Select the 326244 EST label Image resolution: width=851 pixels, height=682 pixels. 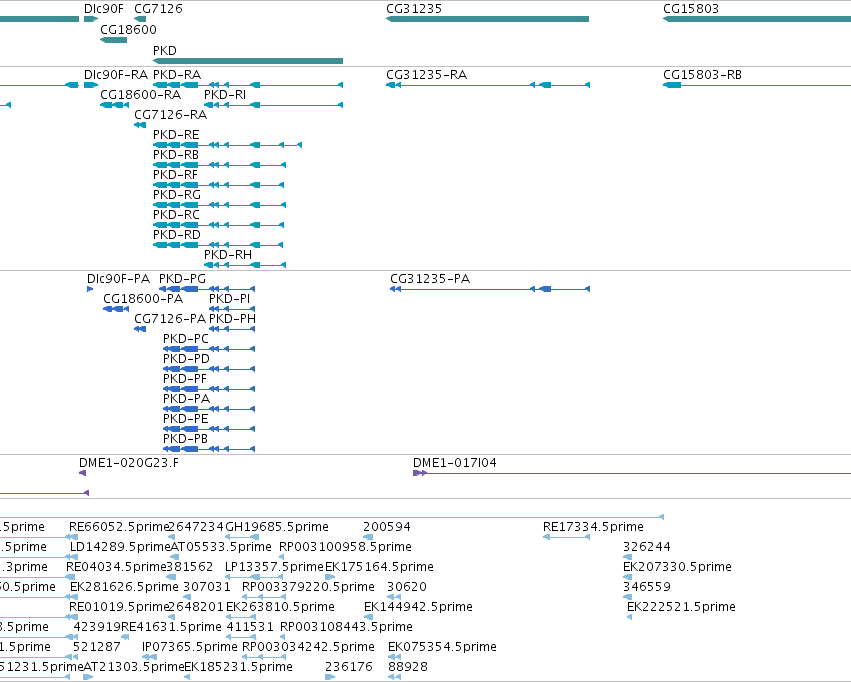646,547
